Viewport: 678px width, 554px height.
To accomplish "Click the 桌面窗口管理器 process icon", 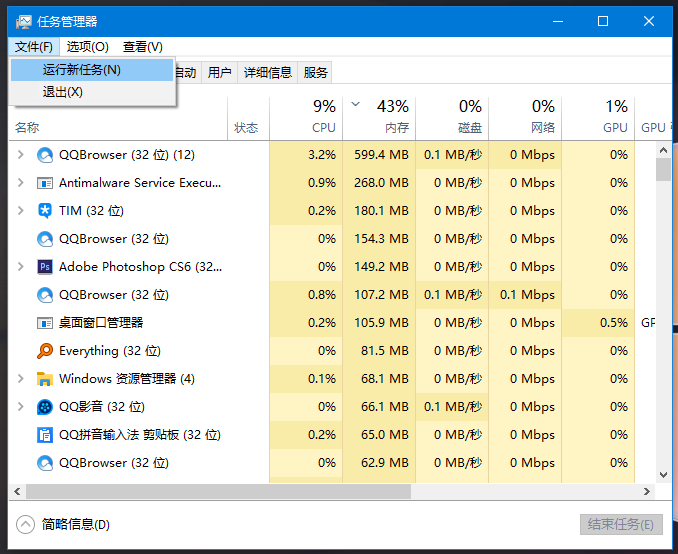I will (x=45, y=323).
